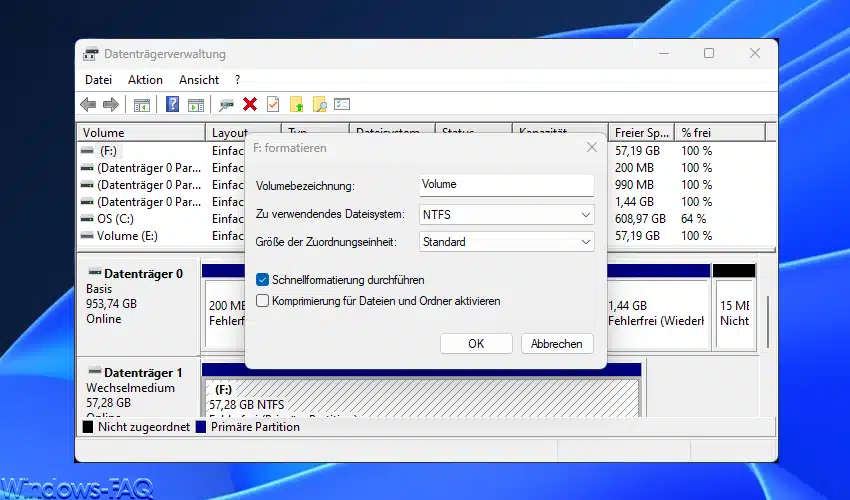Screen dimensions: 850x500
Task: Click Abbrechen to cancel formatting
Action: point(557,344)
